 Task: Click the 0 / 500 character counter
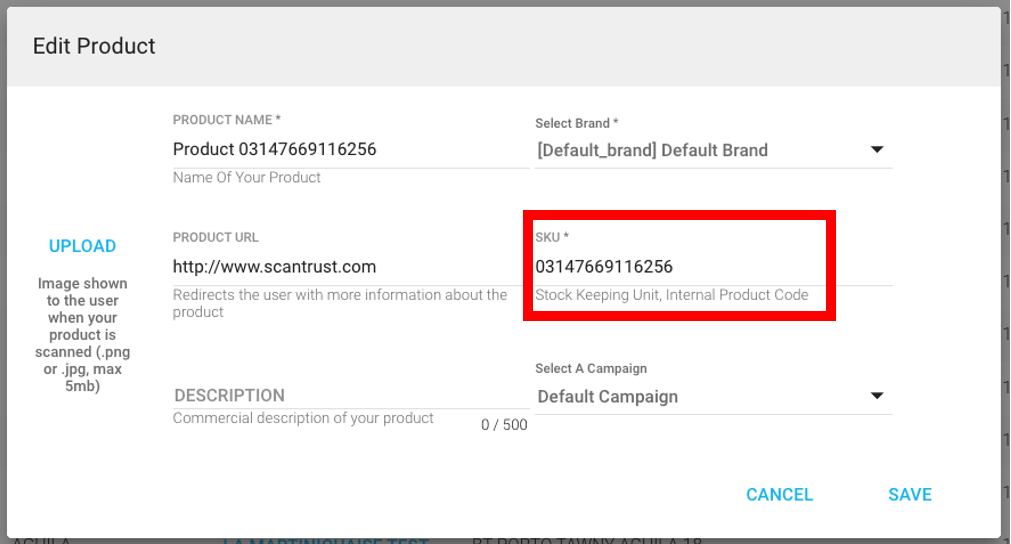click(x=504, y=425)
